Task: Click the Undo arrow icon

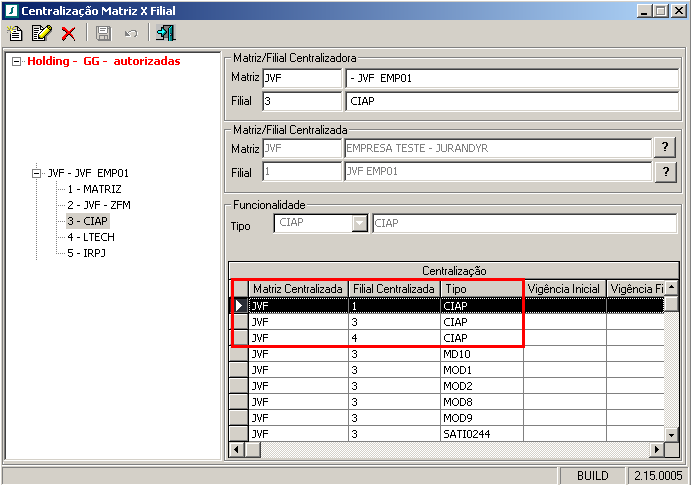Action: click(x=130, y=33)
